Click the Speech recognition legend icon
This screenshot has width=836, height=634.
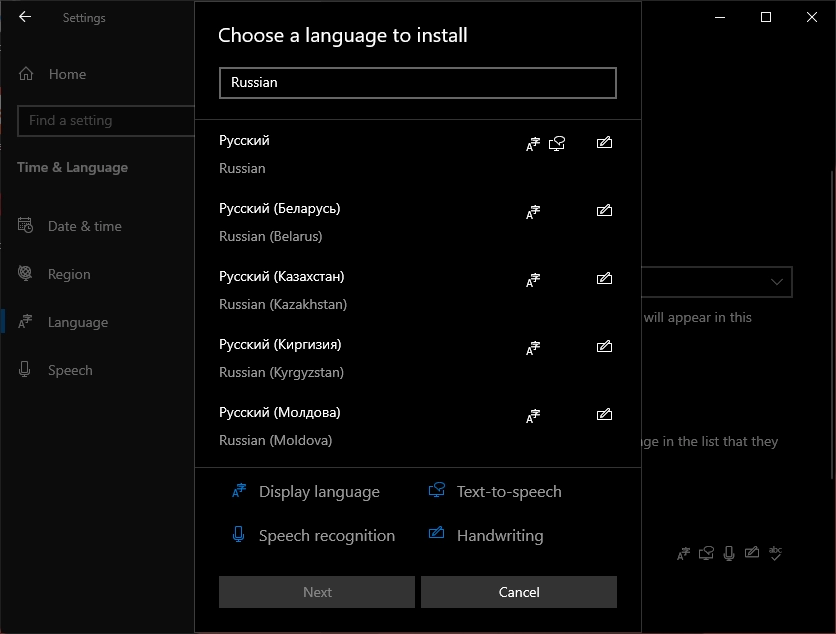coord(238,535)
